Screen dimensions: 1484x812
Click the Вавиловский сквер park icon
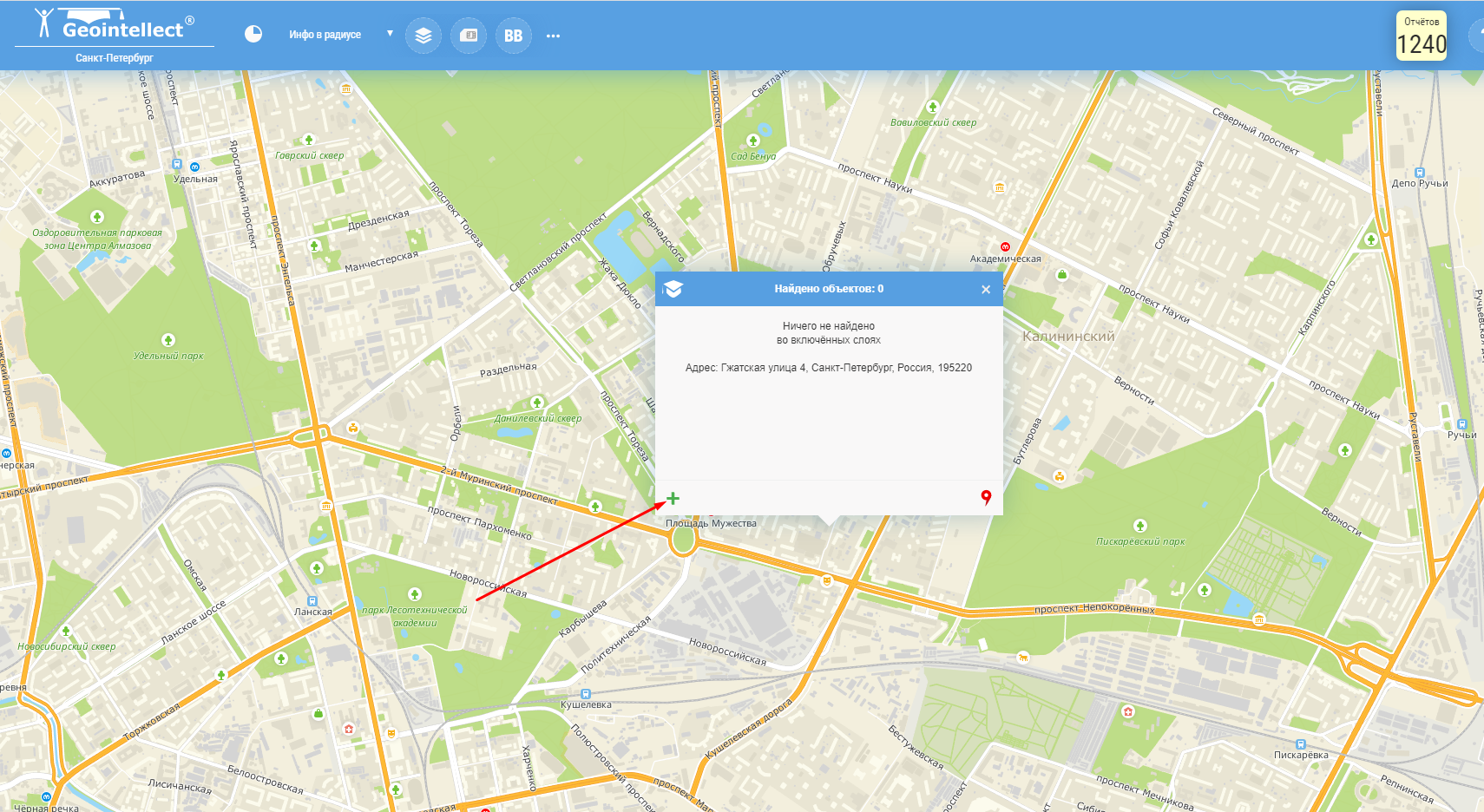pyautogui.click(x=933, y=107)
